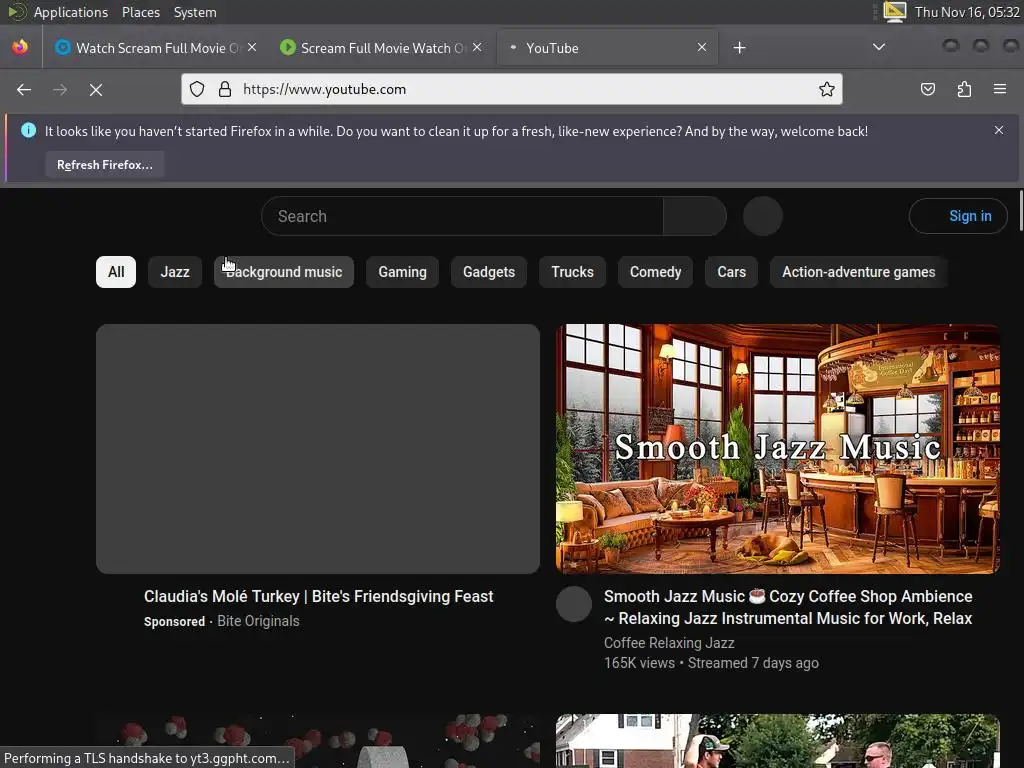Viewport: 1024px width, 768px height.
Task: Select the Jazz filter chip
Action: [175, 272]
